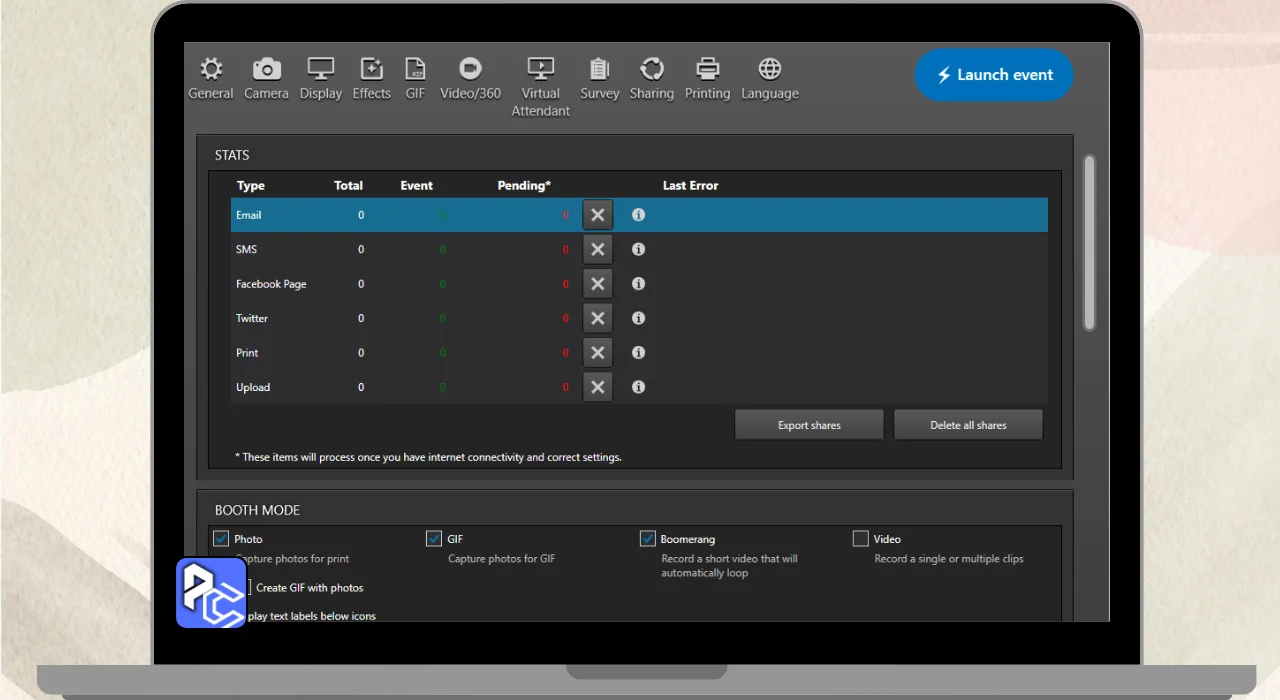The width and height of the screenshot is (1280, 700).
Task: Go to the Display settings icon
Action: pos(320,69)
